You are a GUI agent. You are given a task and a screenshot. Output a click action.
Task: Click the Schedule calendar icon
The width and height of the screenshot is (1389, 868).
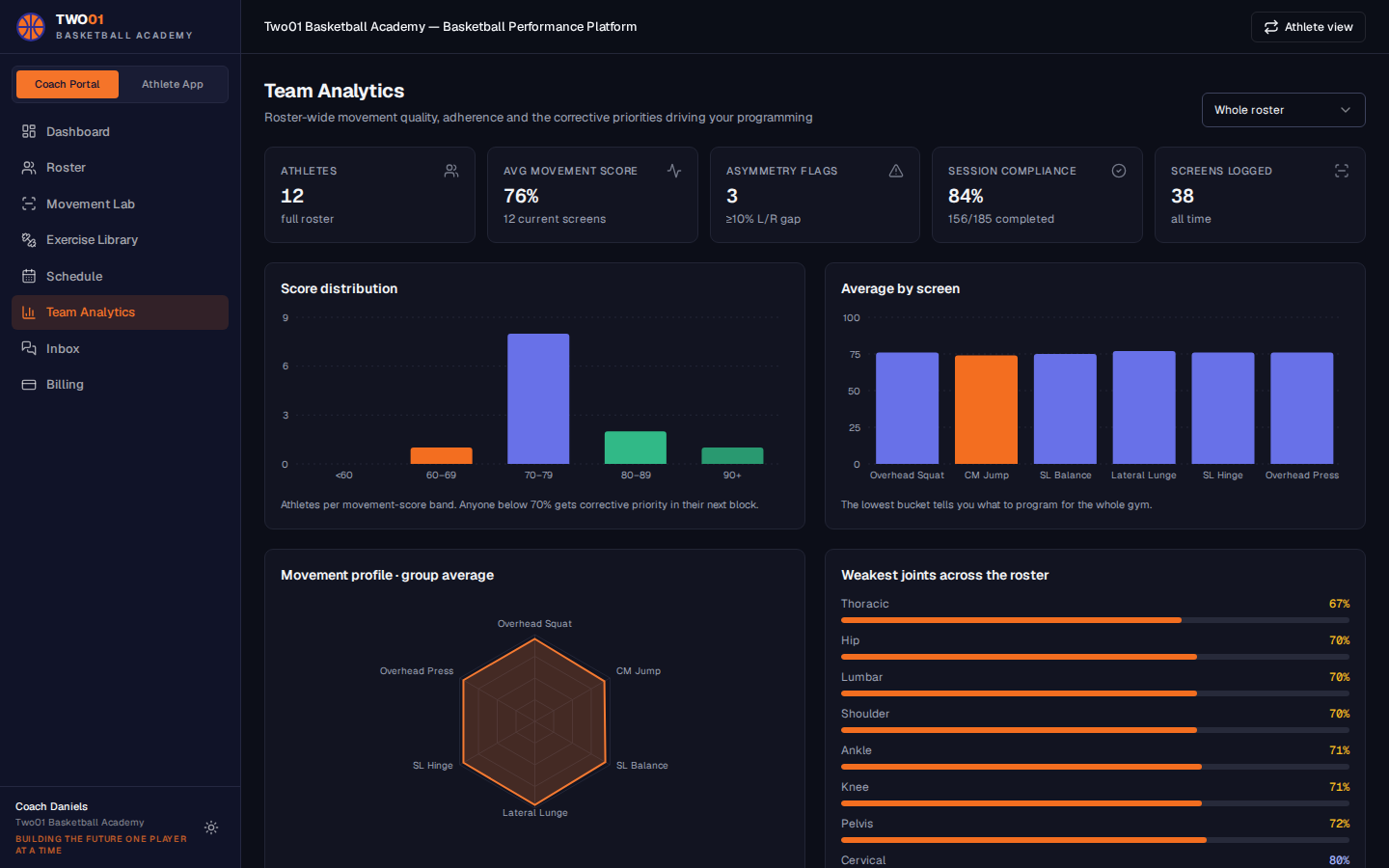(29, 276)
